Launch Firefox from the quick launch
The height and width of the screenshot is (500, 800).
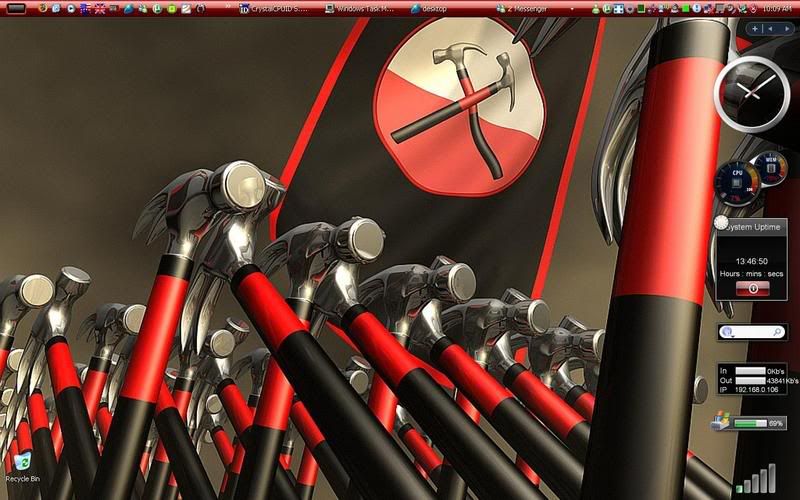pos(43,9)
